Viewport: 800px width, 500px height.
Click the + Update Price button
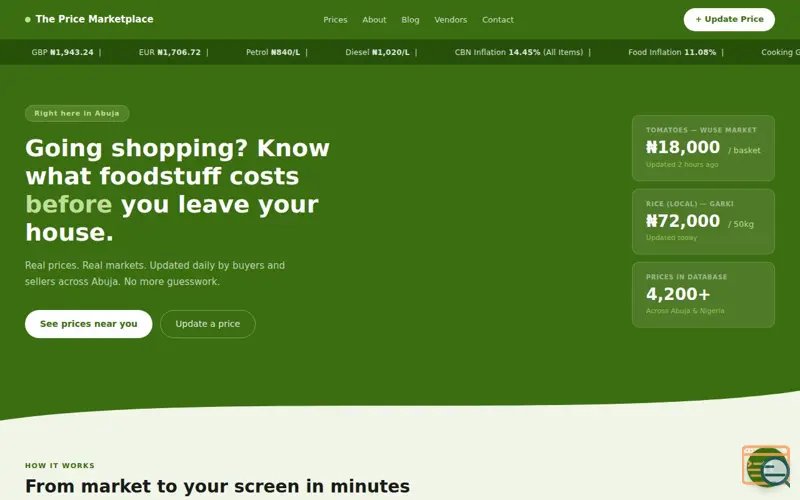[729, 19]
